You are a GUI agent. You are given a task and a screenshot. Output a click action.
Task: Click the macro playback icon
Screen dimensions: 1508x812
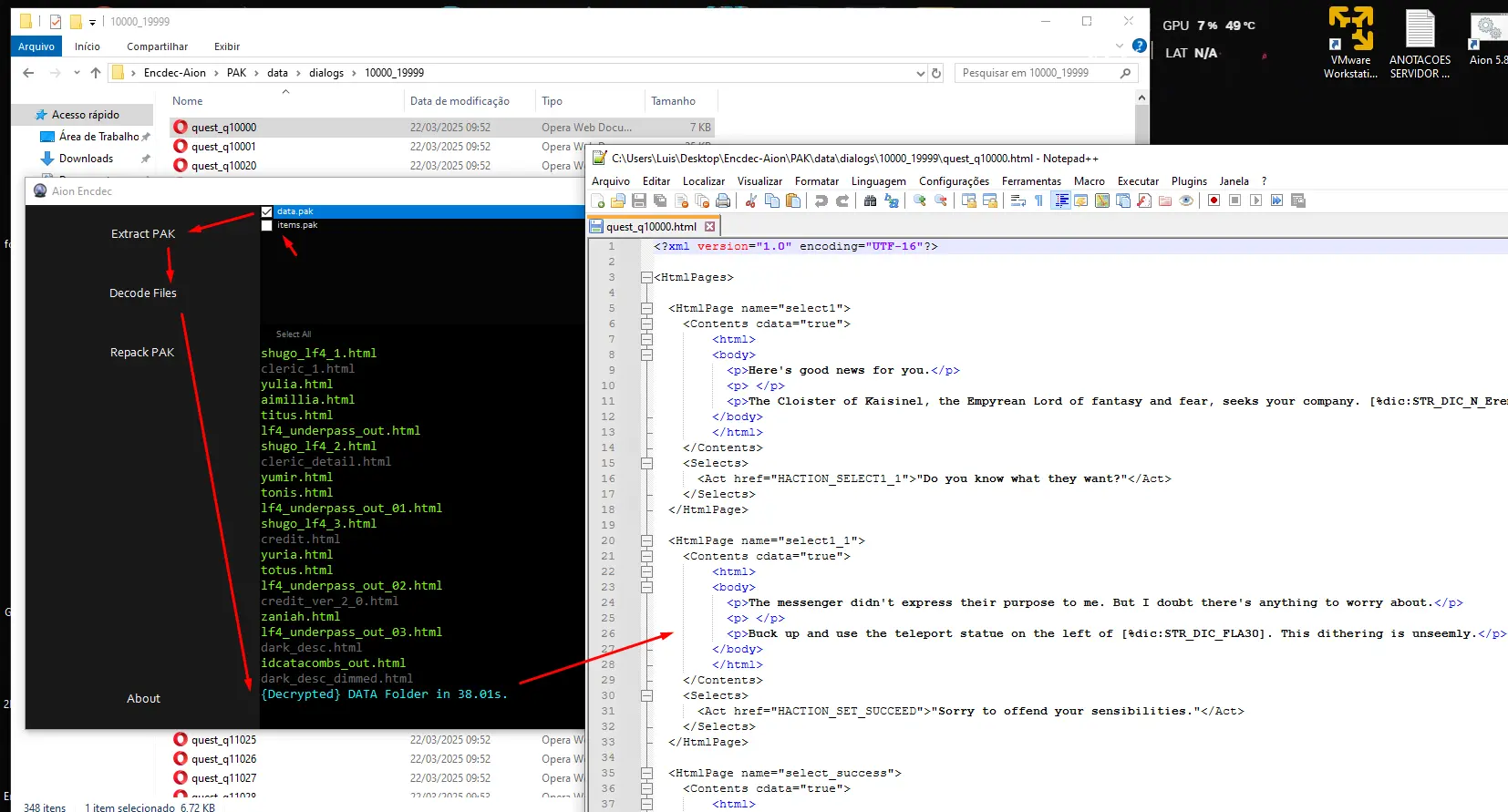1255,200
